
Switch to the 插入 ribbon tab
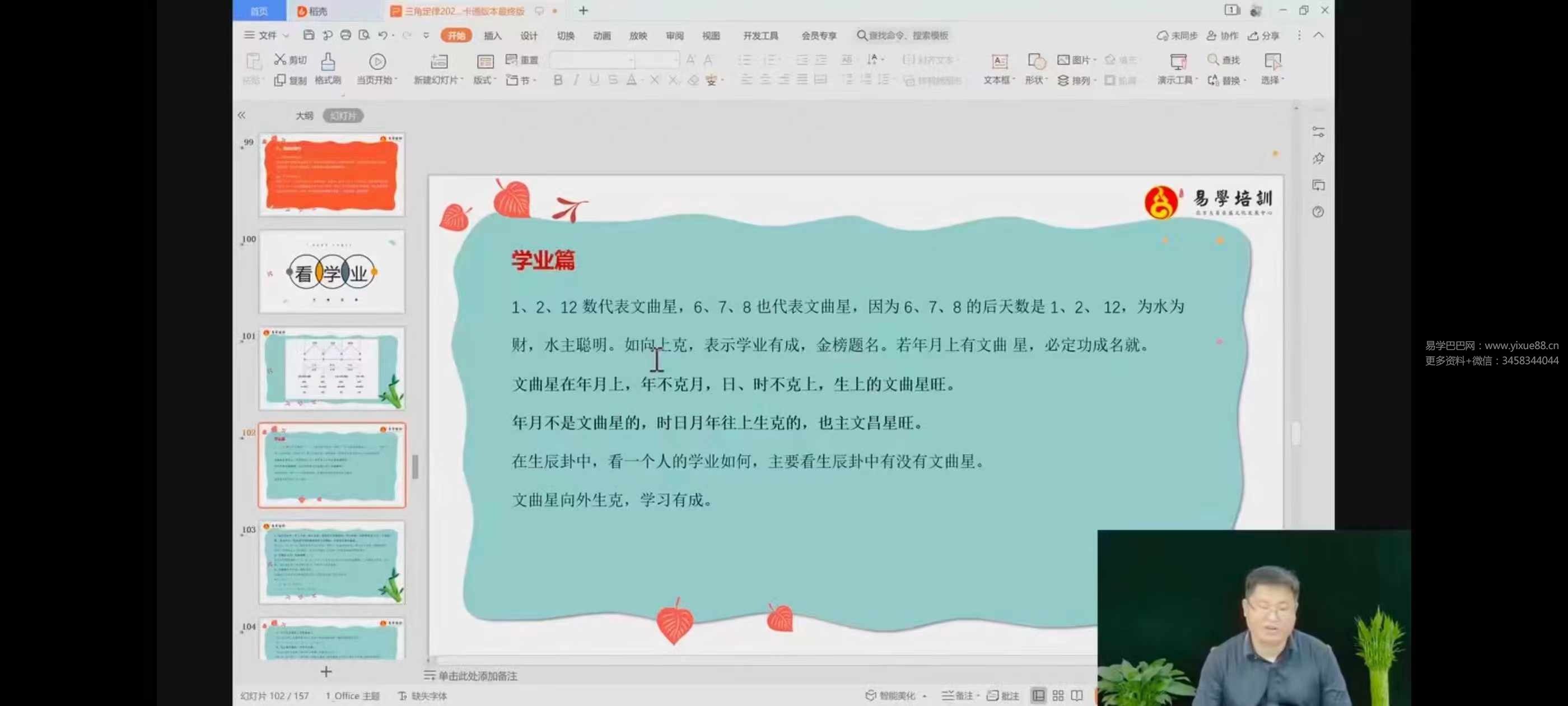click(x=492, y=35)
